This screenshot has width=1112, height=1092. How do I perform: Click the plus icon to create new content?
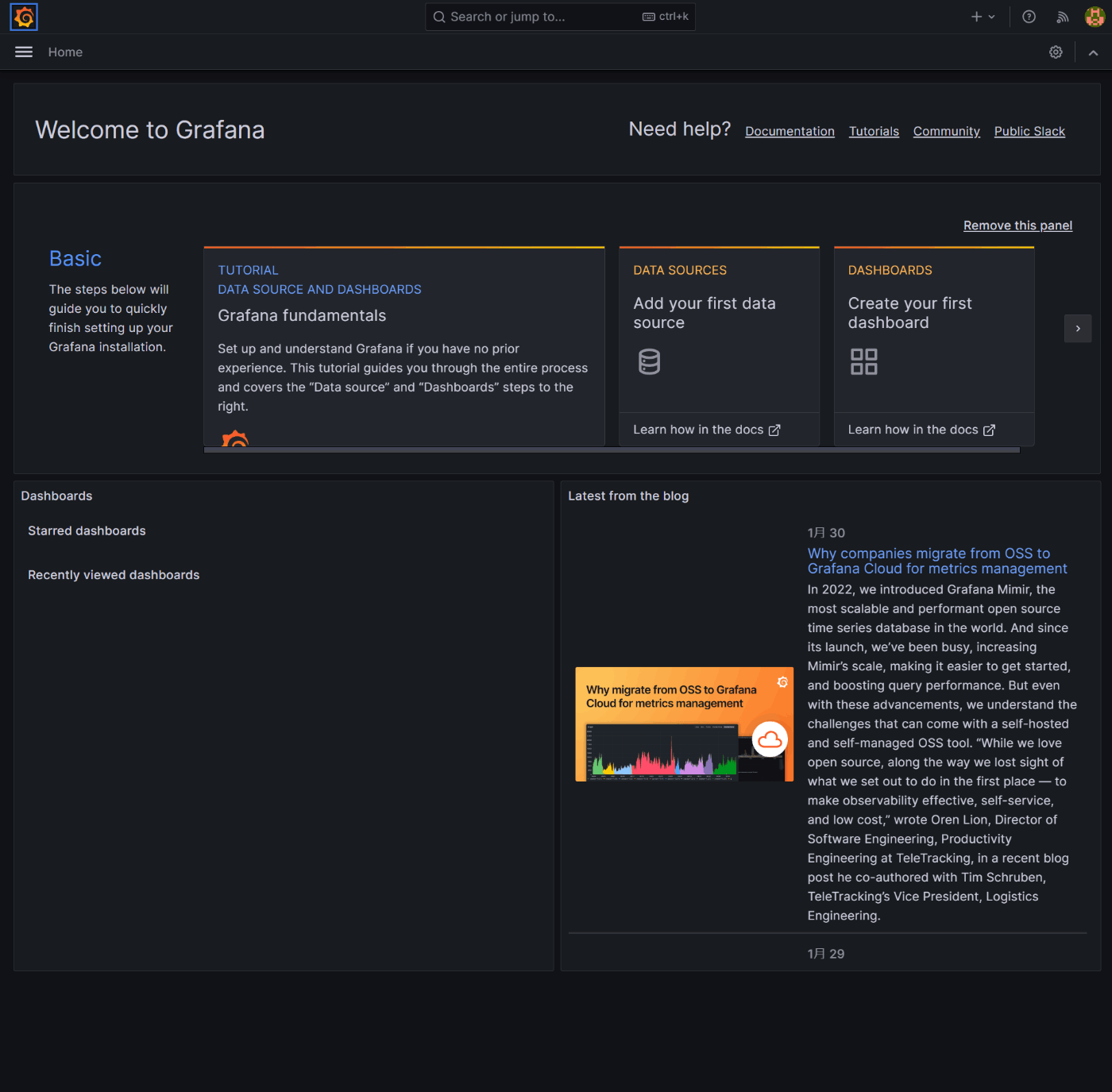point(975,16)
